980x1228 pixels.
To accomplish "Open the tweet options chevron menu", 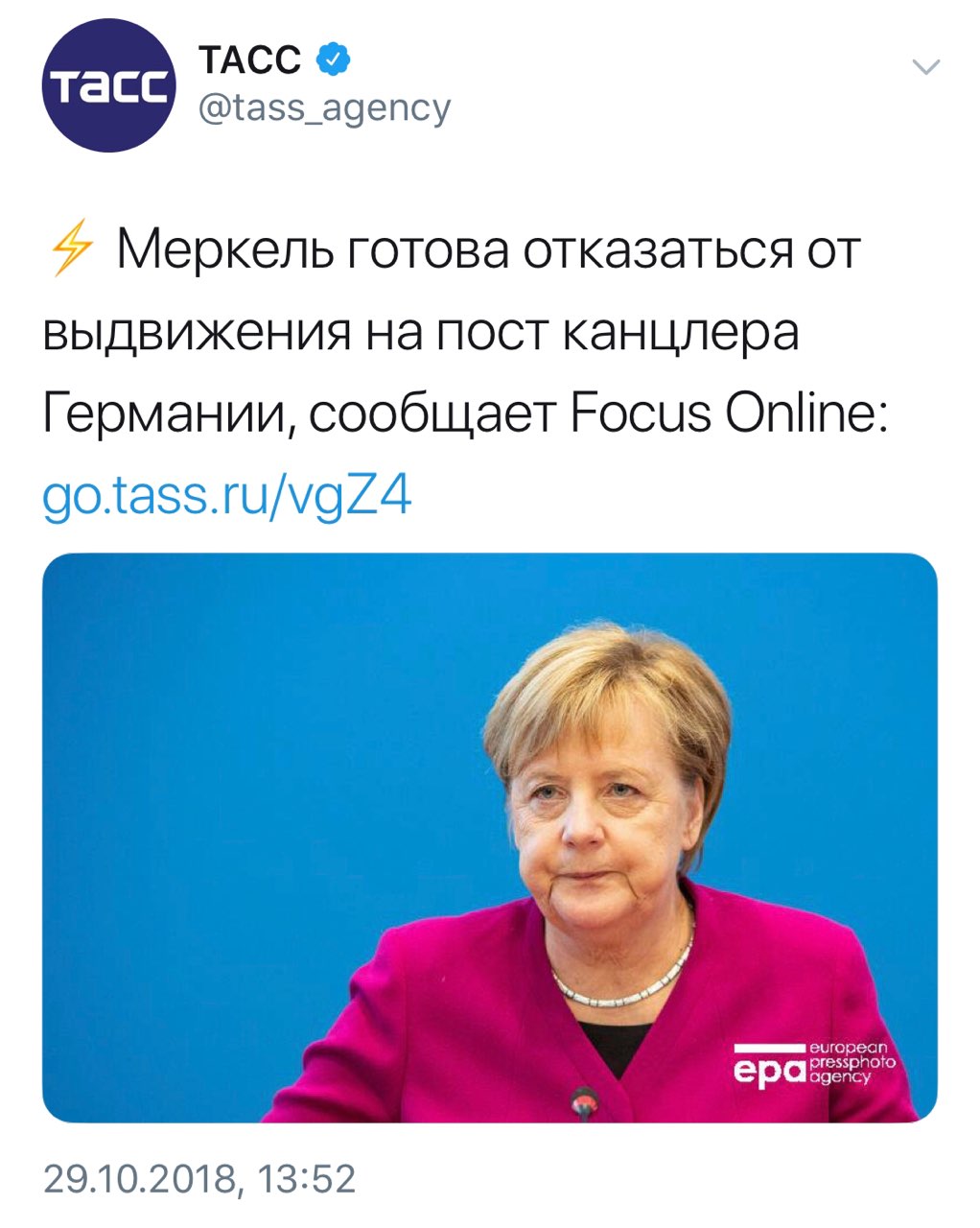I will 924,67.
